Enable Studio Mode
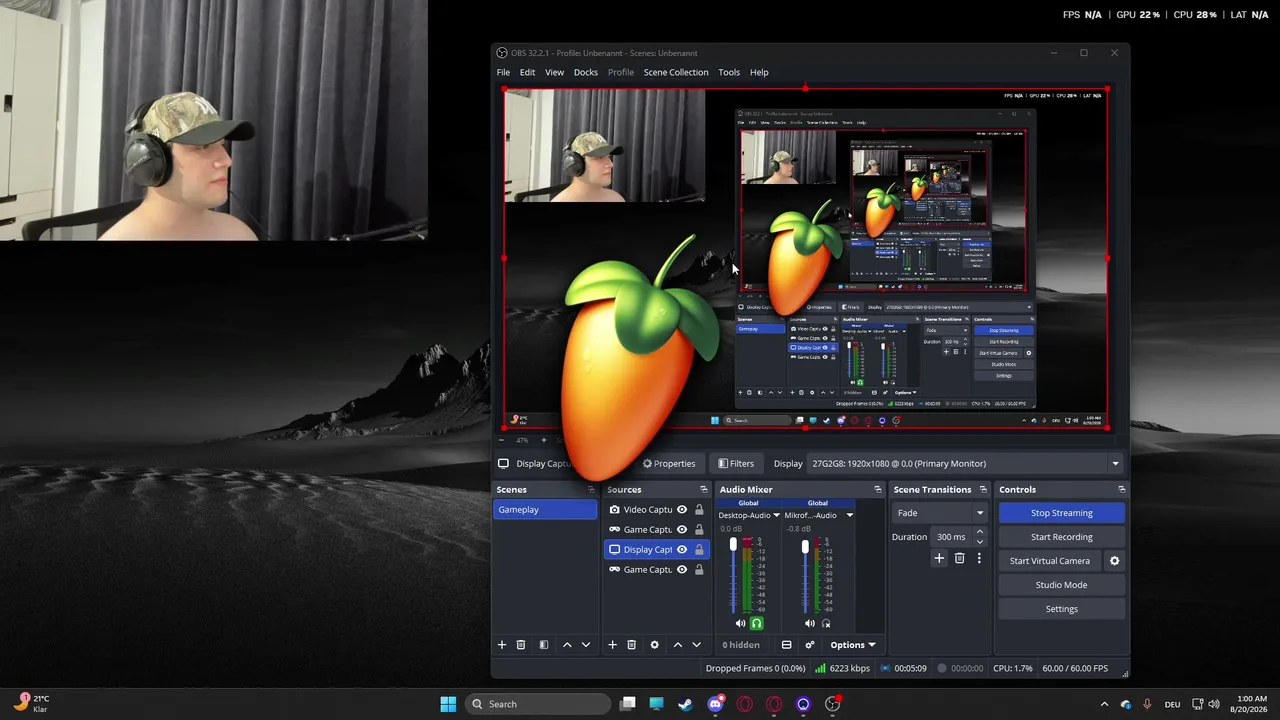The image size is (1280, 720). [x=1061, y=585]
